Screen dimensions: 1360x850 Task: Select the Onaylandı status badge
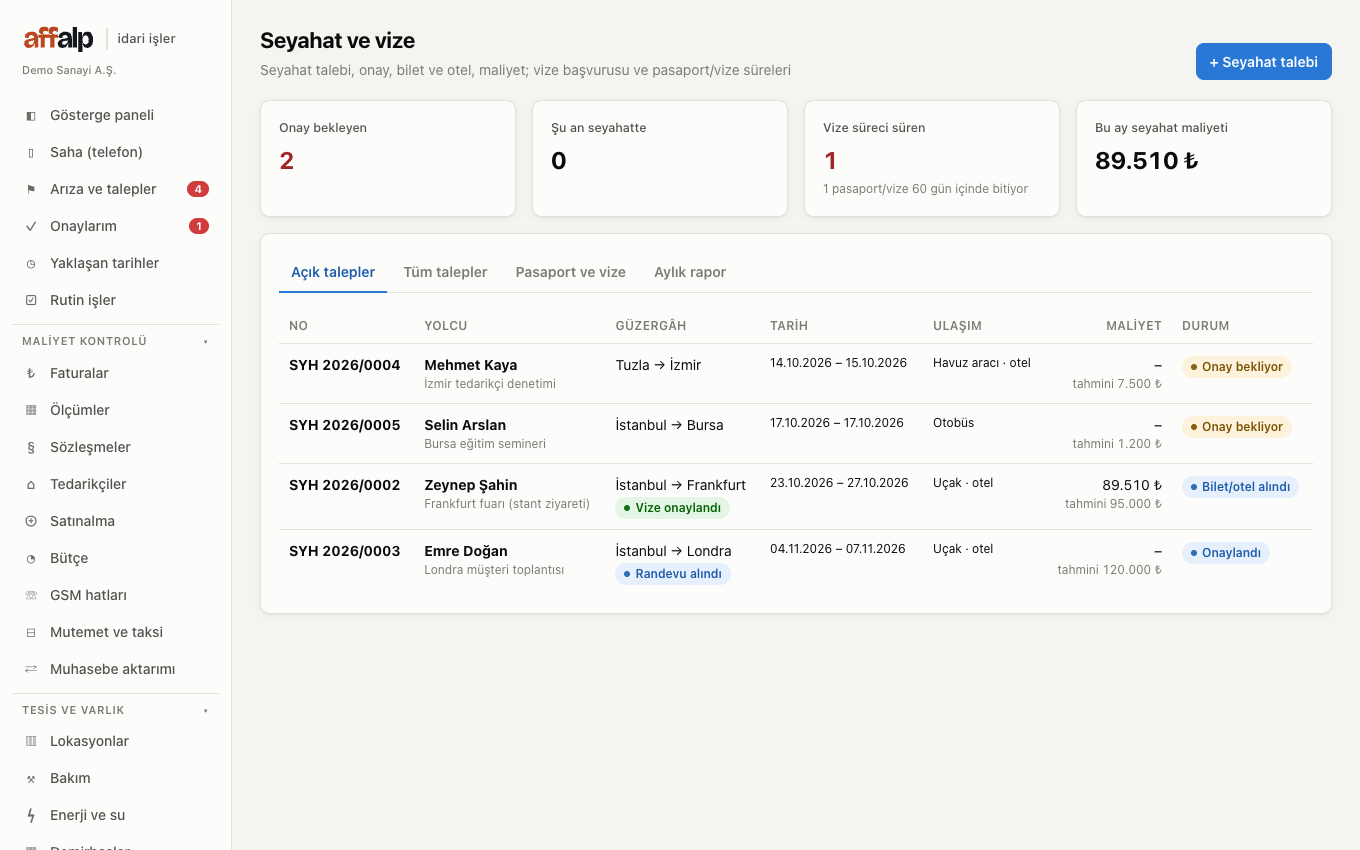tap(1226, 553)
